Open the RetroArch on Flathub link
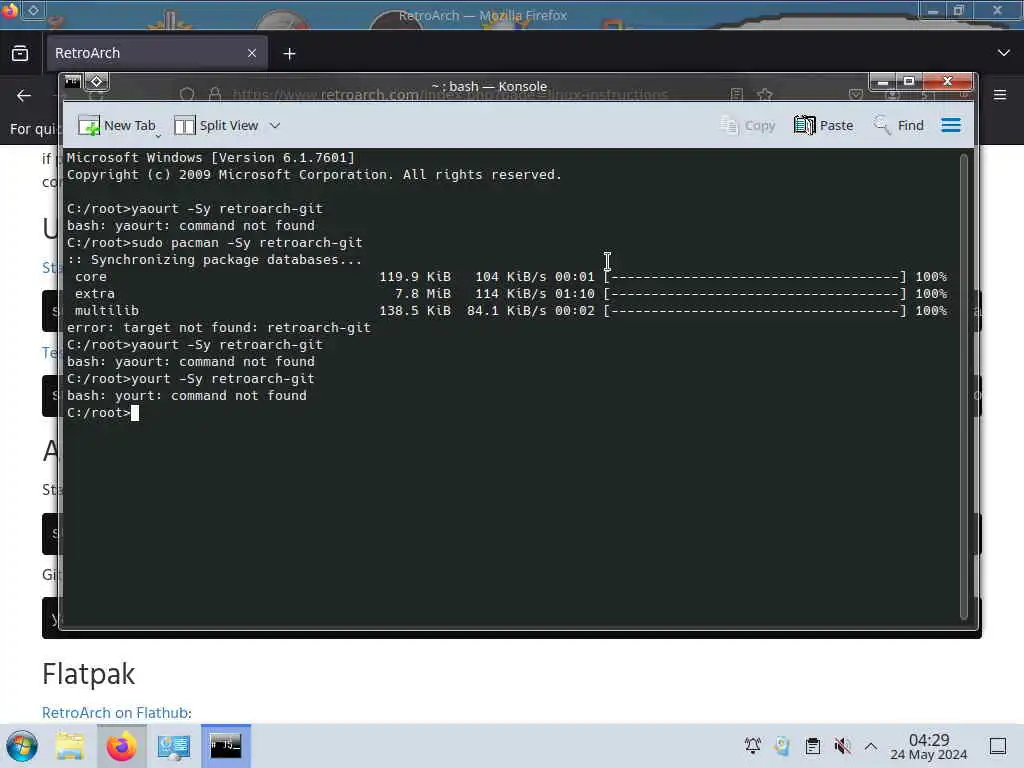 pos(116,712)
